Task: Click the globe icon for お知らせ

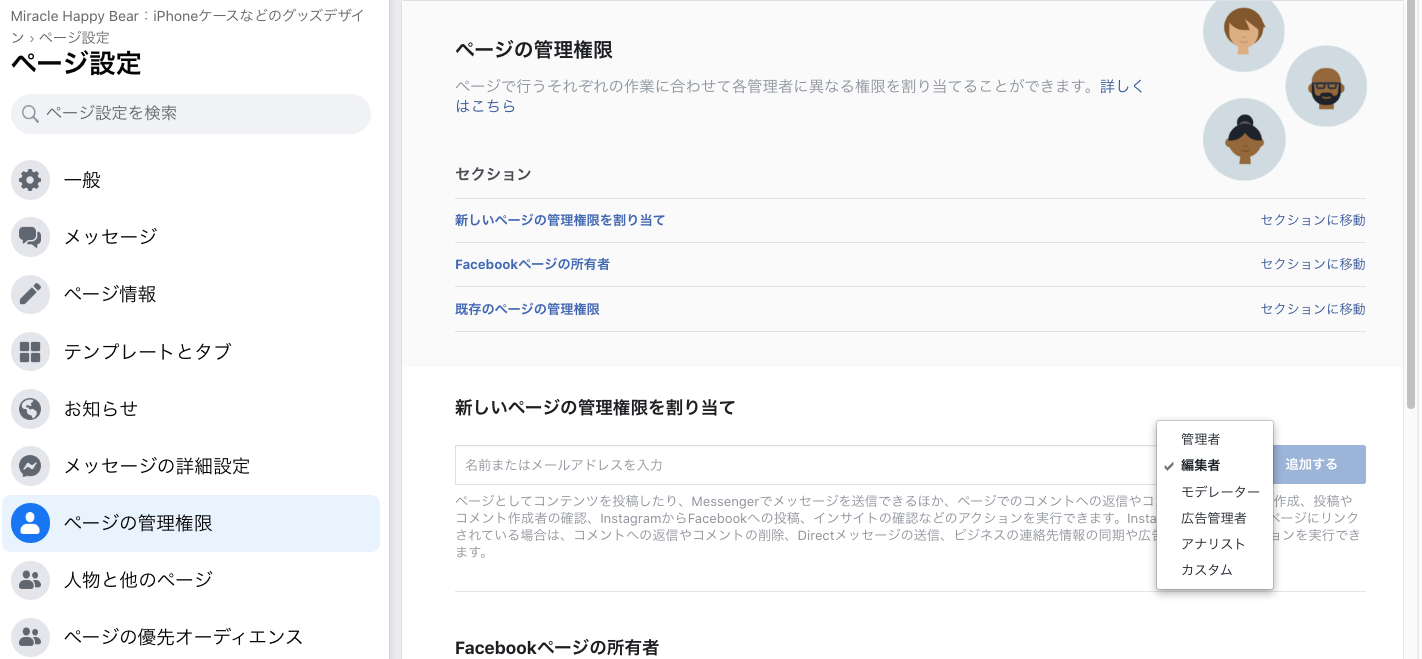Action: pyautogui.click(x=30, y=408)
